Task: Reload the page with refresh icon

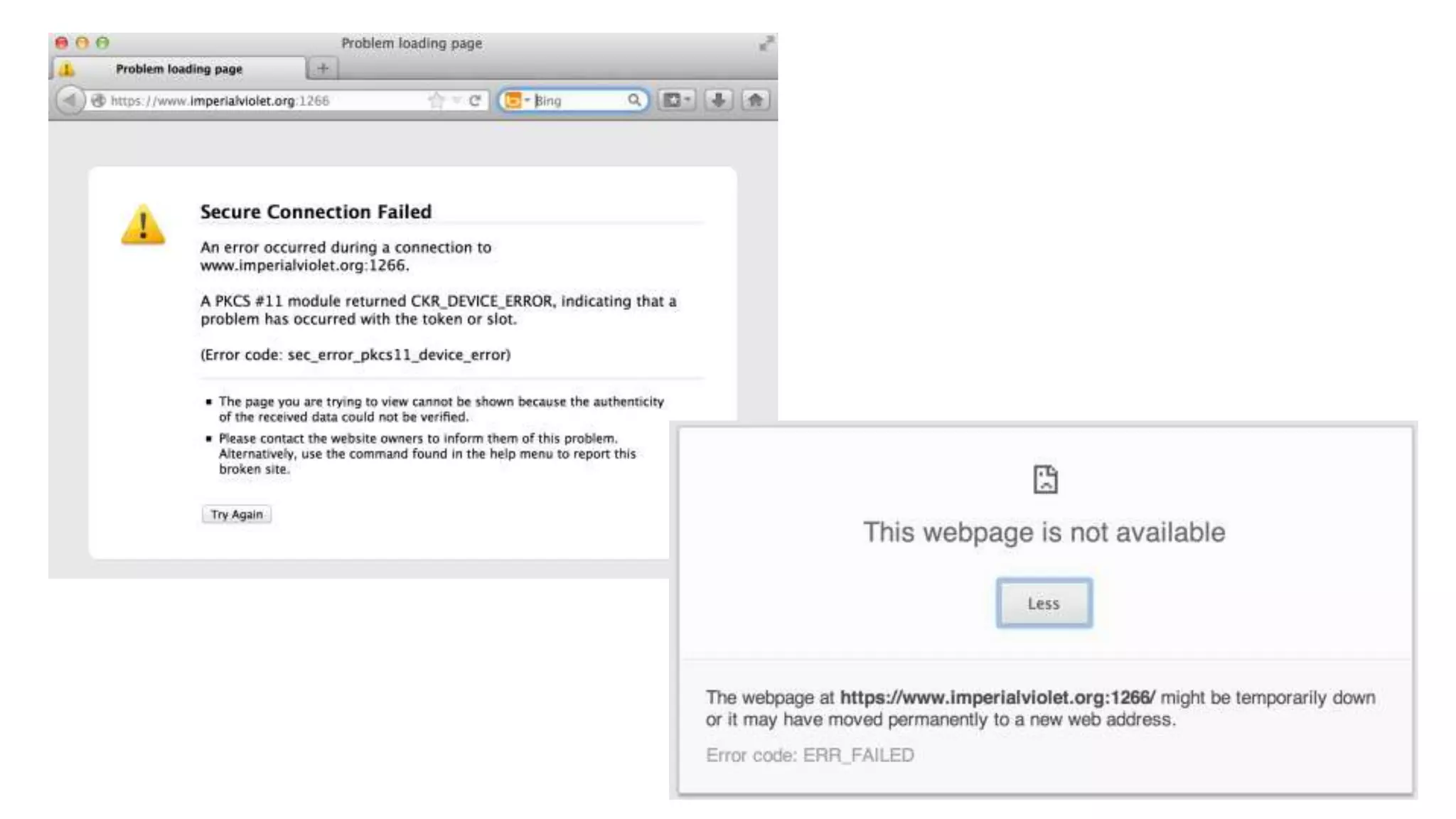Action: (x=475, y=100)
